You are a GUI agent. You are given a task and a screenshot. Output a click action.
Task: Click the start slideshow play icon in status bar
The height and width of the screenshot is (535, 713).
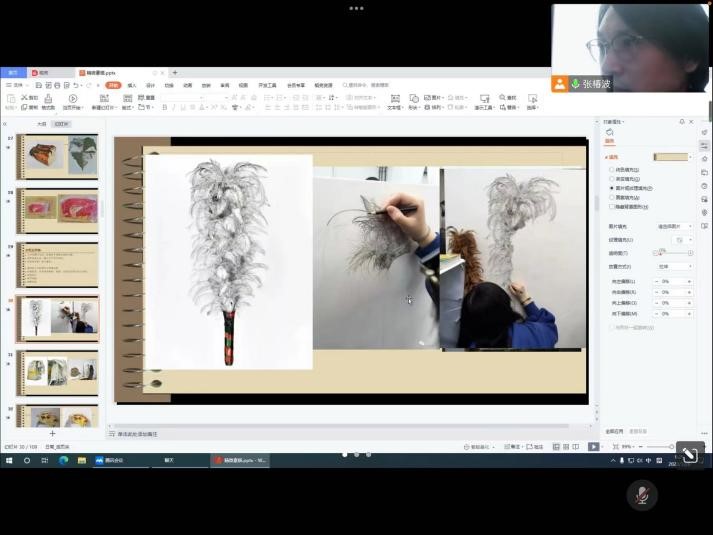pyautogui.click(x=593, y=447)
